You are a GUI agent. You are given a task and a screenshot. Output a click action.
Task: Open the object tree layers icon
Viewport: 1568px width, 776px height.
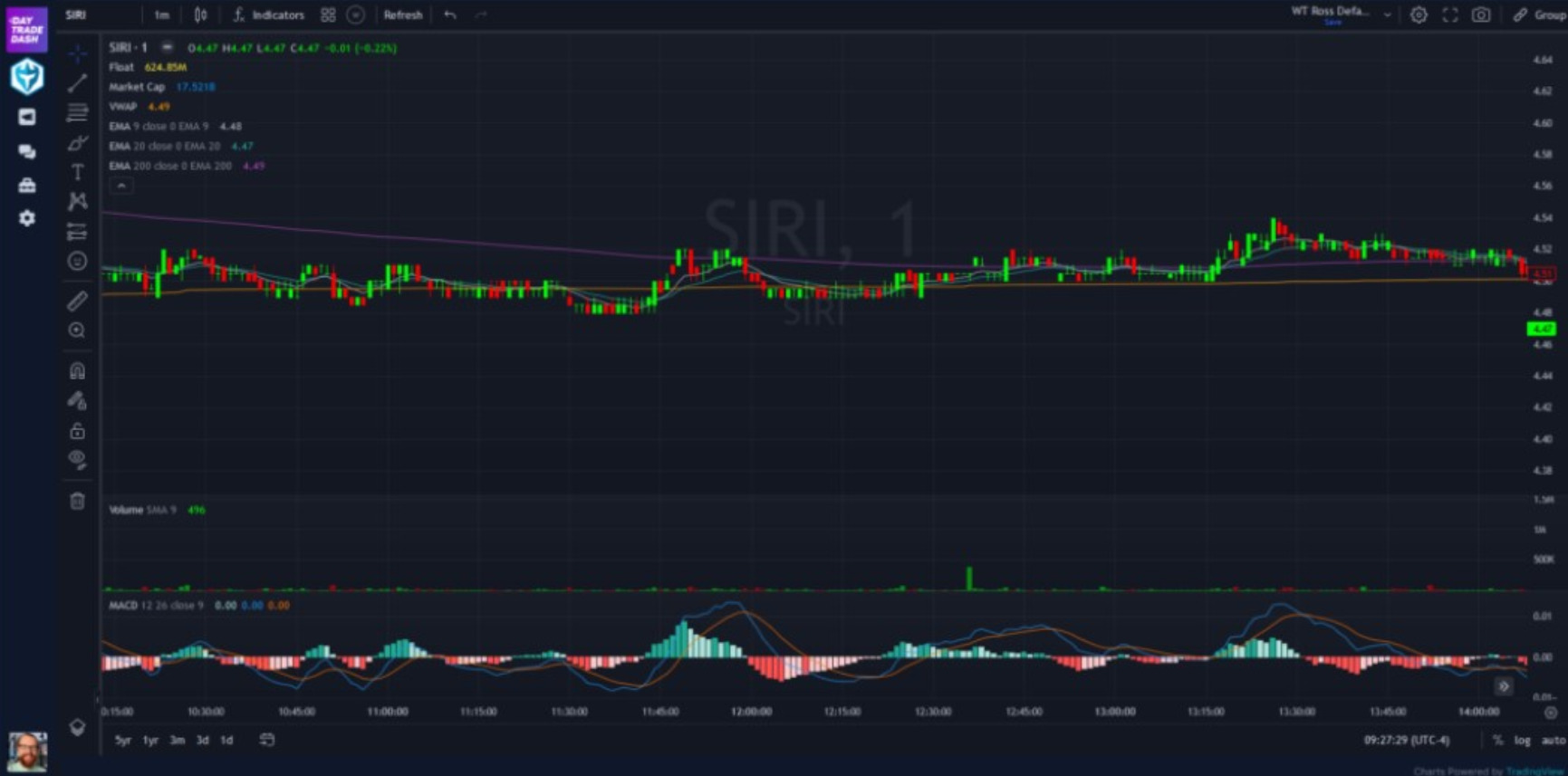[x=78, y=727]
